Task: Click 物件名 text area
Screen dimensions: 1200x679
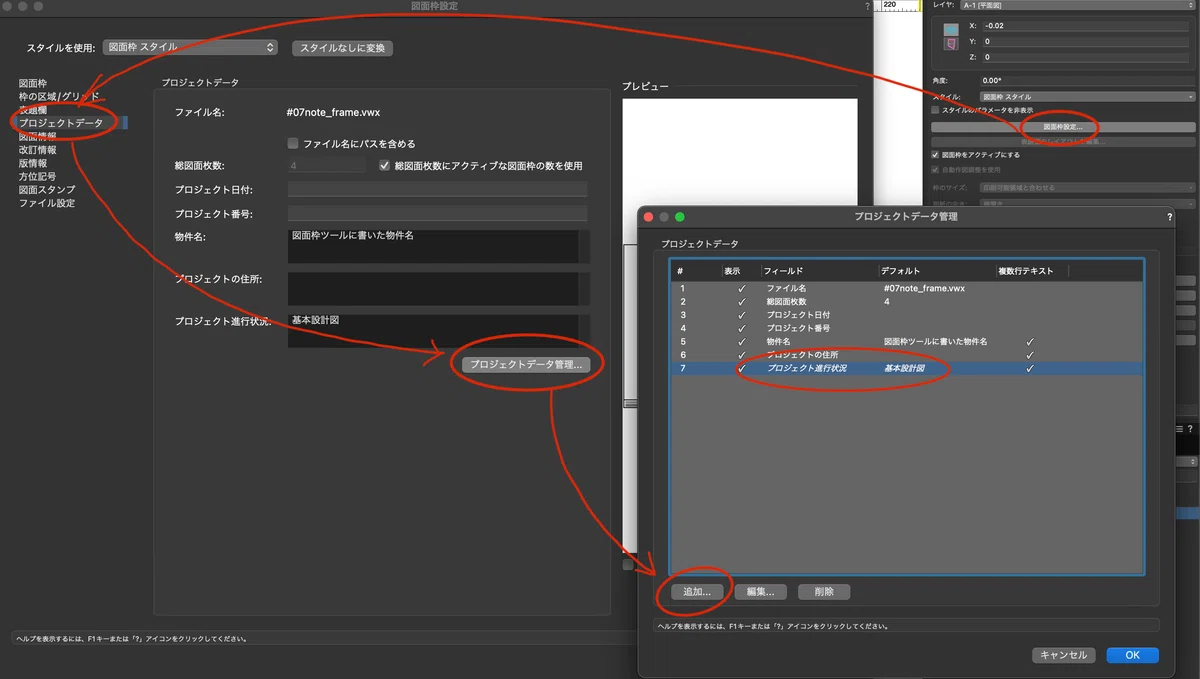Action: click(x=433, y=246)
